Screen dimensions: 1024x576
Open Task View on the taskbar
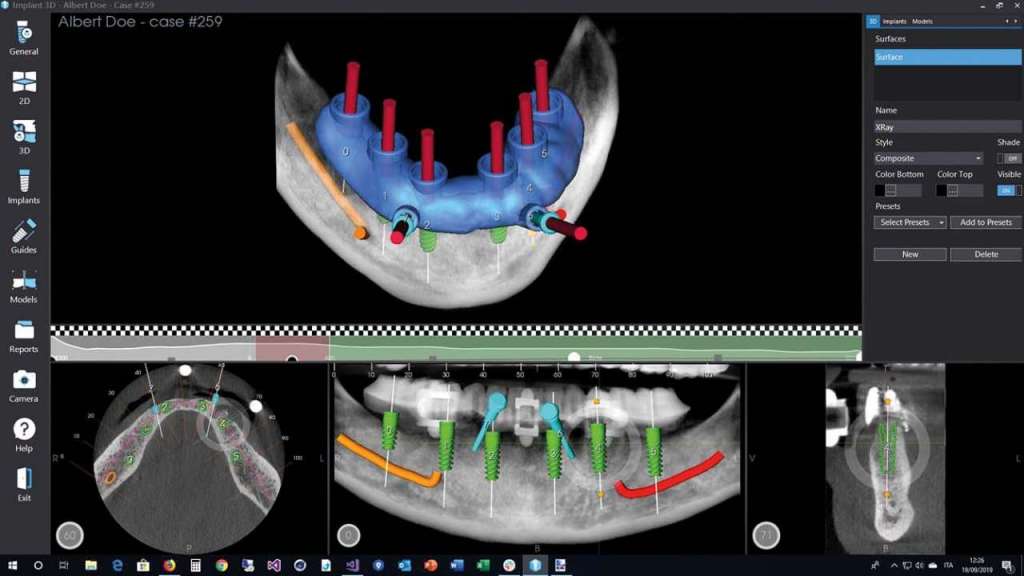pyautogui.click(x=64, y=566)
